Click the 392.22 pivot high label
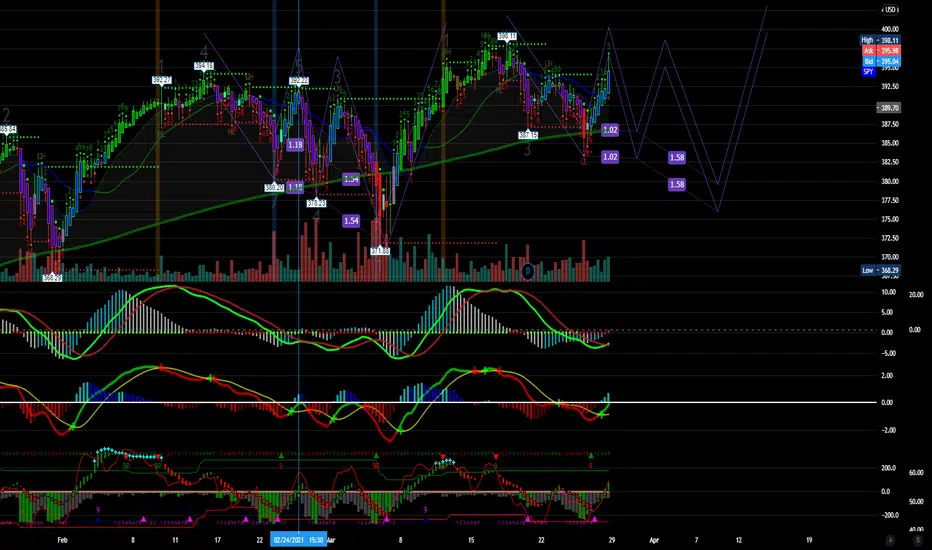 299,80
